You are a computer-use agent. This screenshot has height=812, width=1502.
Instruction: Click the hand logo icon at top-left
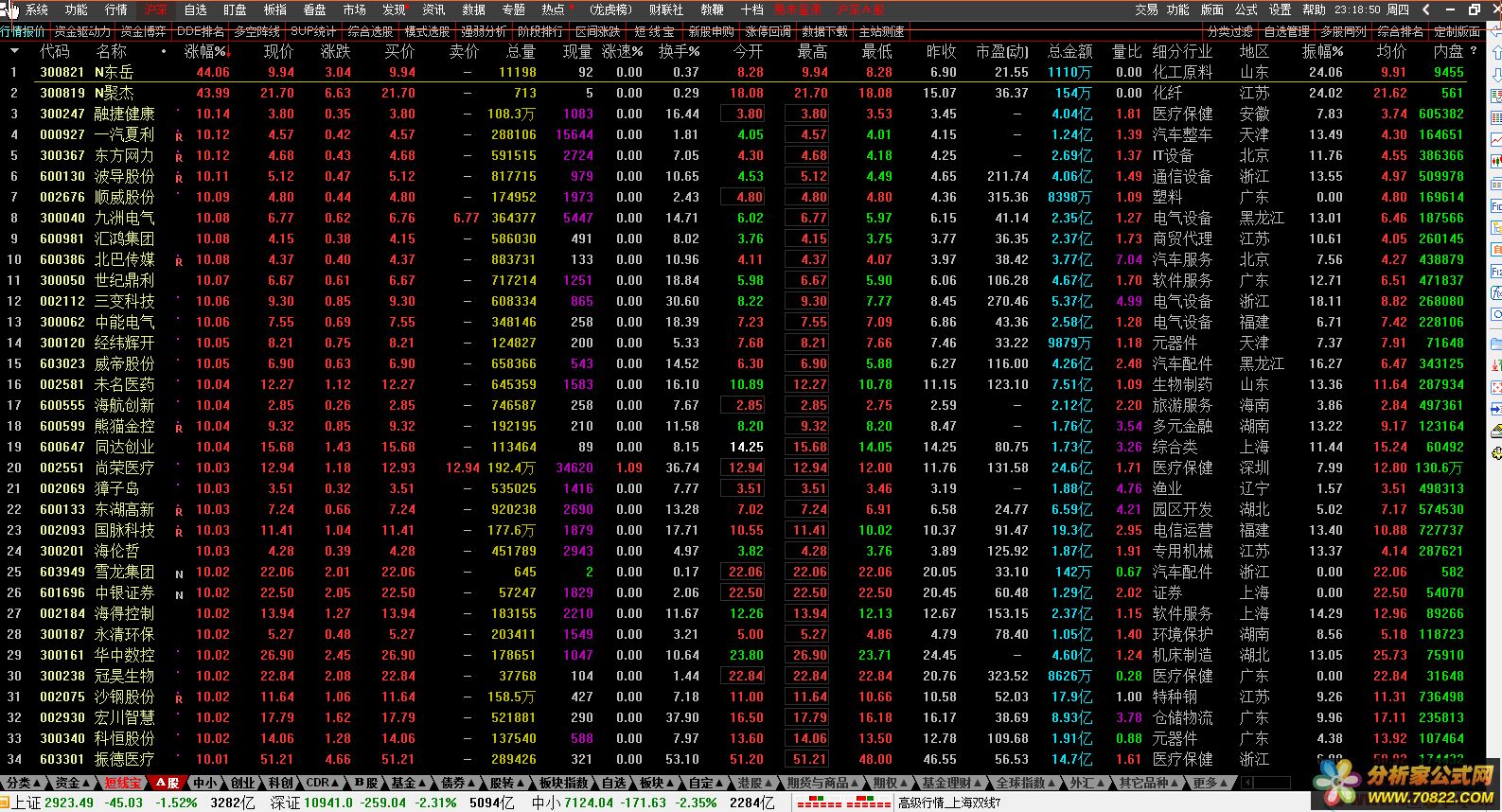9,10
